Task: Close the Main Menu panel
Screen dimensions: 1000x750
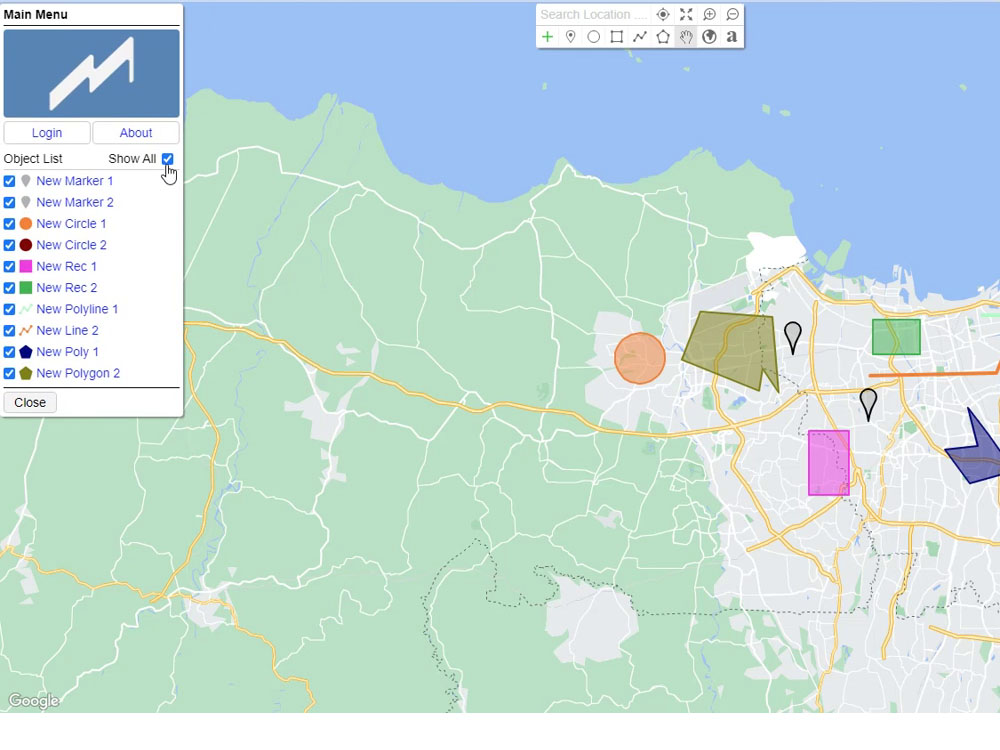Action: coord(30,402)
